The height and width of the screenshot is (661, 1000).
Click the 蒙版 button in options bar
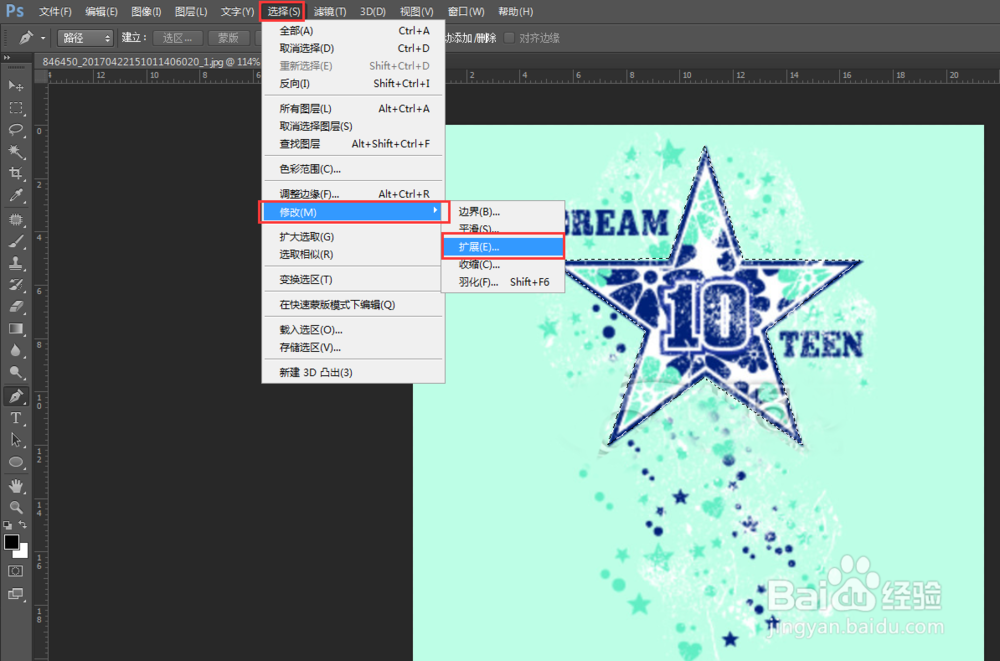click(228, 37)
